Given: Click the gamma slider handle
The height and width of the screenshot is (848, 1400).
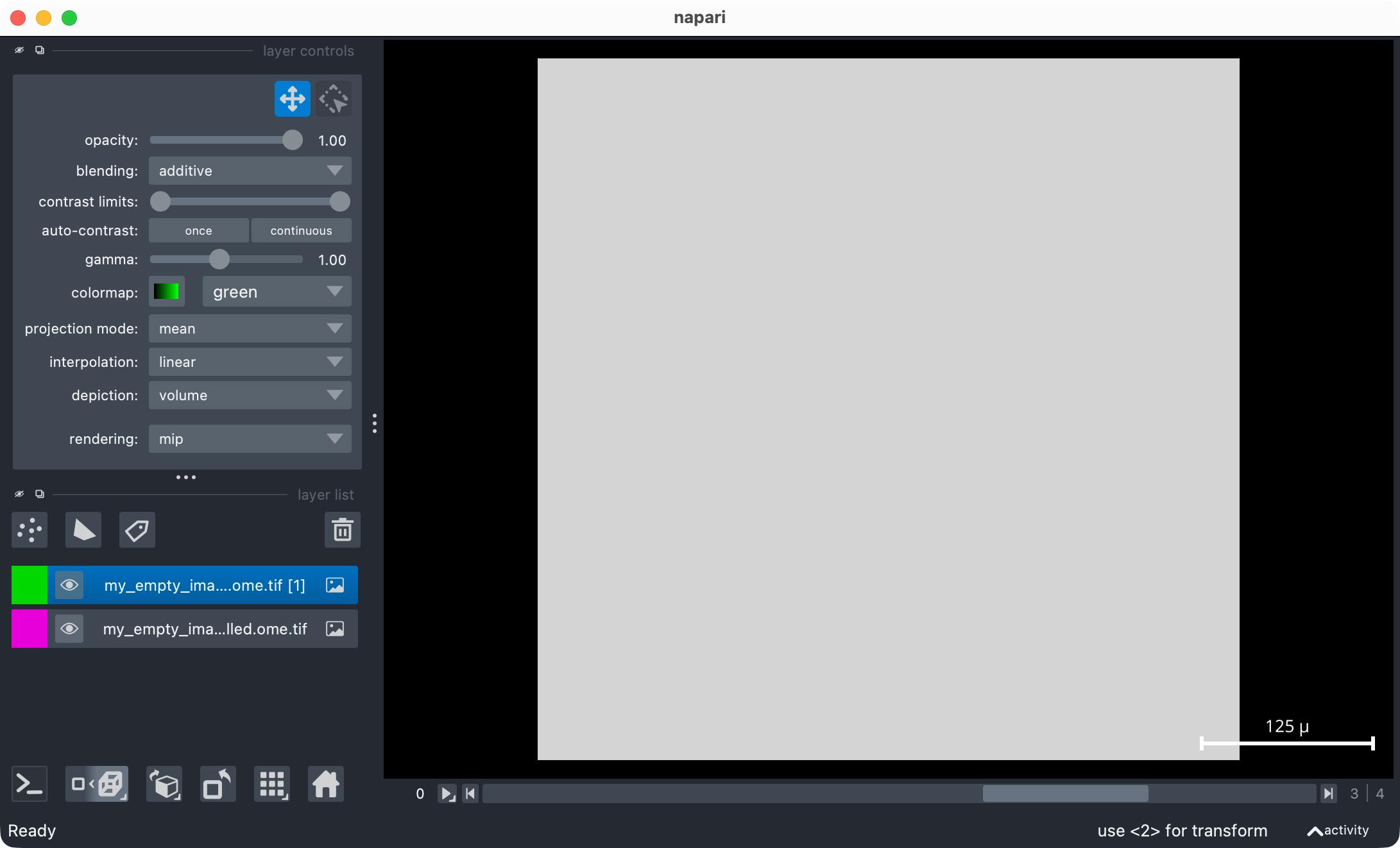Looking at the screenshot, I should click(x=219, y=259).
